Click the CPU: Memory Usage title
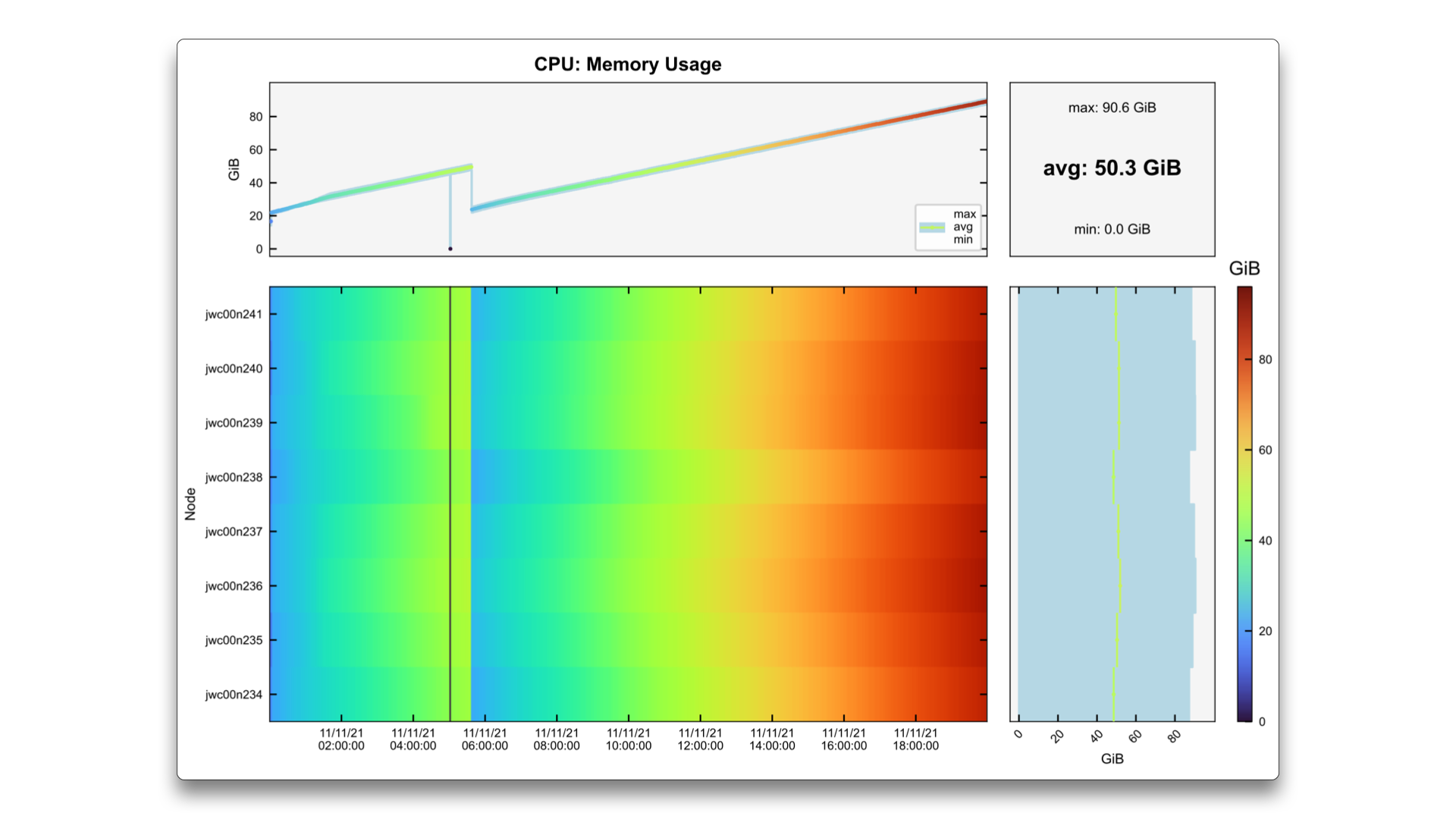Image resolution: width=1456 pixels, height=819 pixels. click(627, 64)
